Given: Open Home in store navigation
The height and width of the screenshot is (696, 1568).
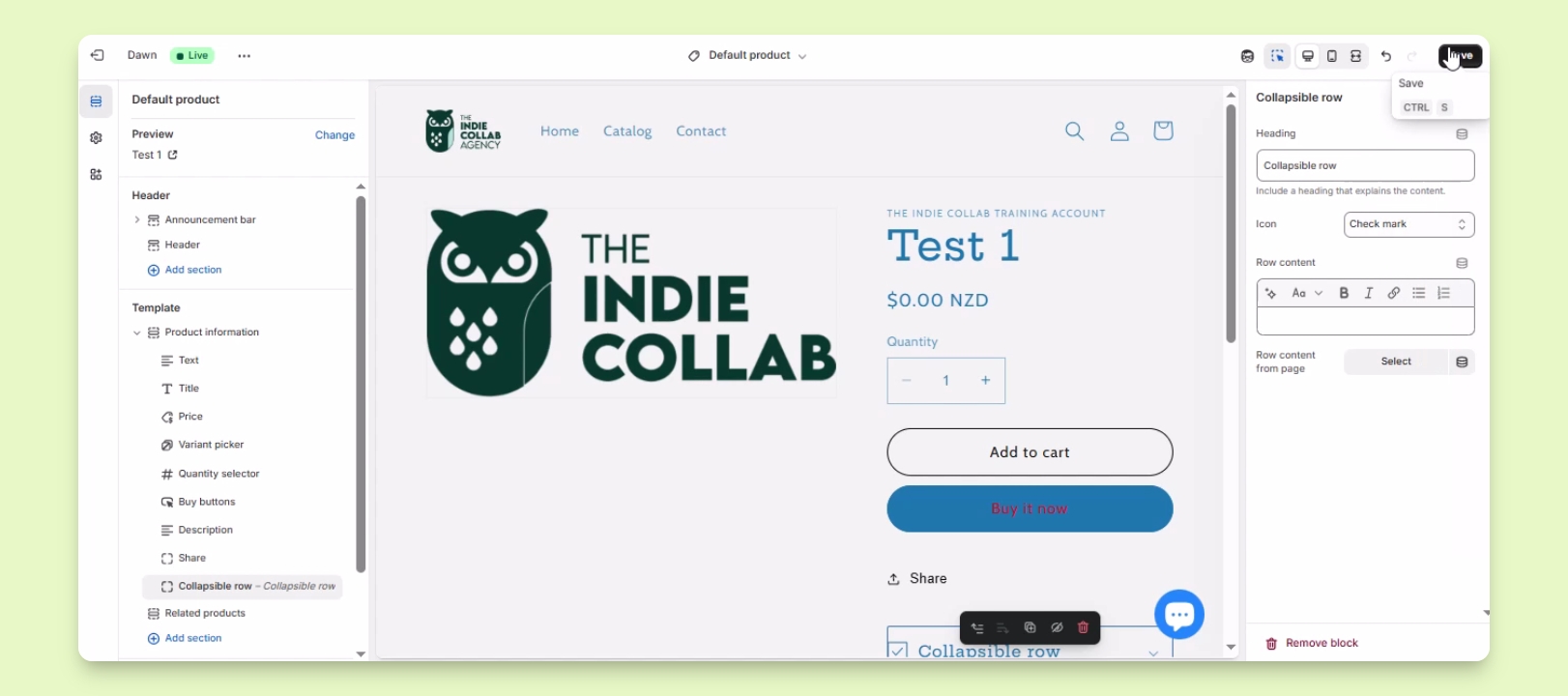Looking at the screenshot, I should pyautogui.click(x=560, y=131).
